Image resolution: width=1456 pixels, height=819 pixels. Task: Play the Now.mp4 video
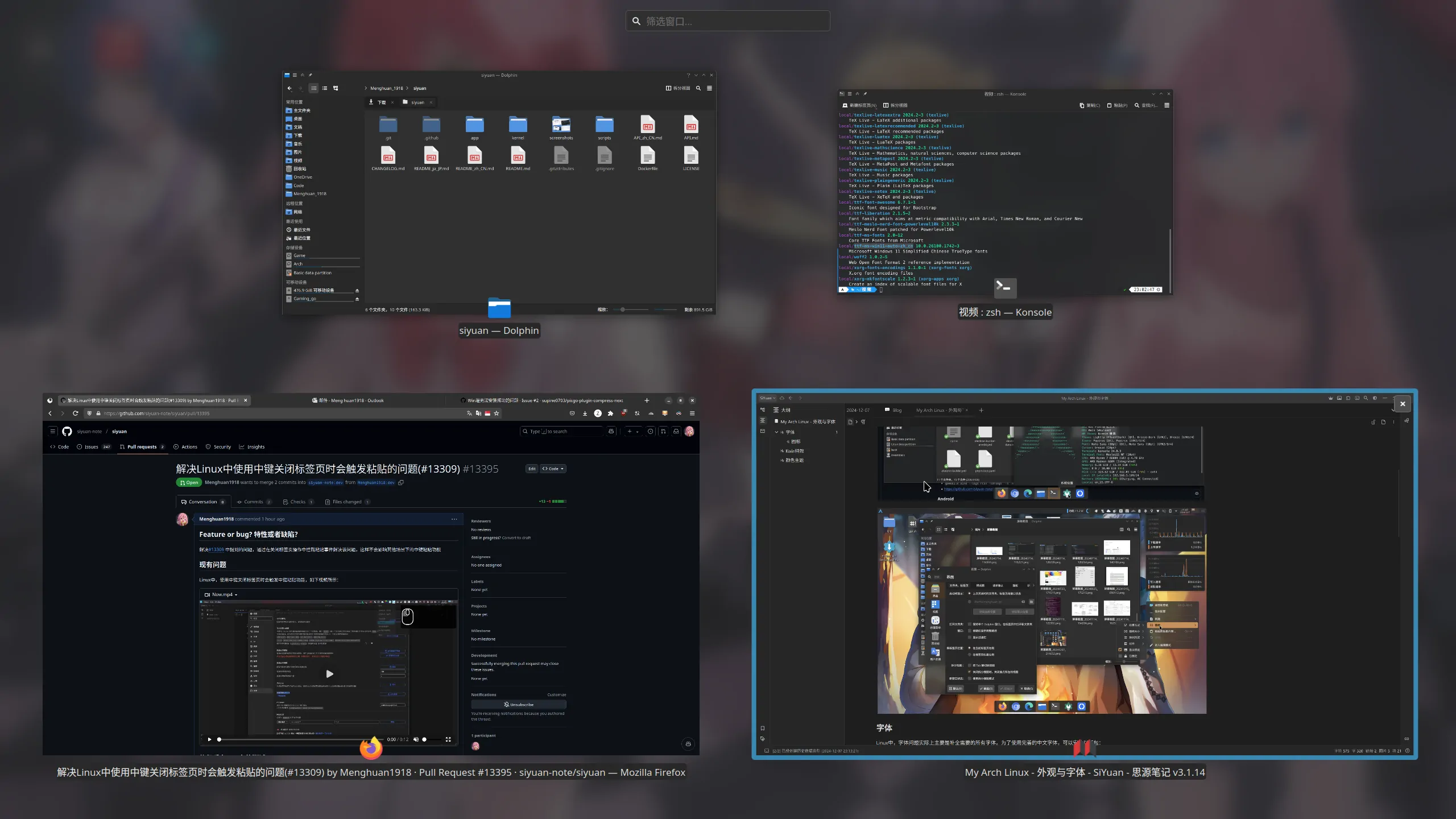point(329,674)
